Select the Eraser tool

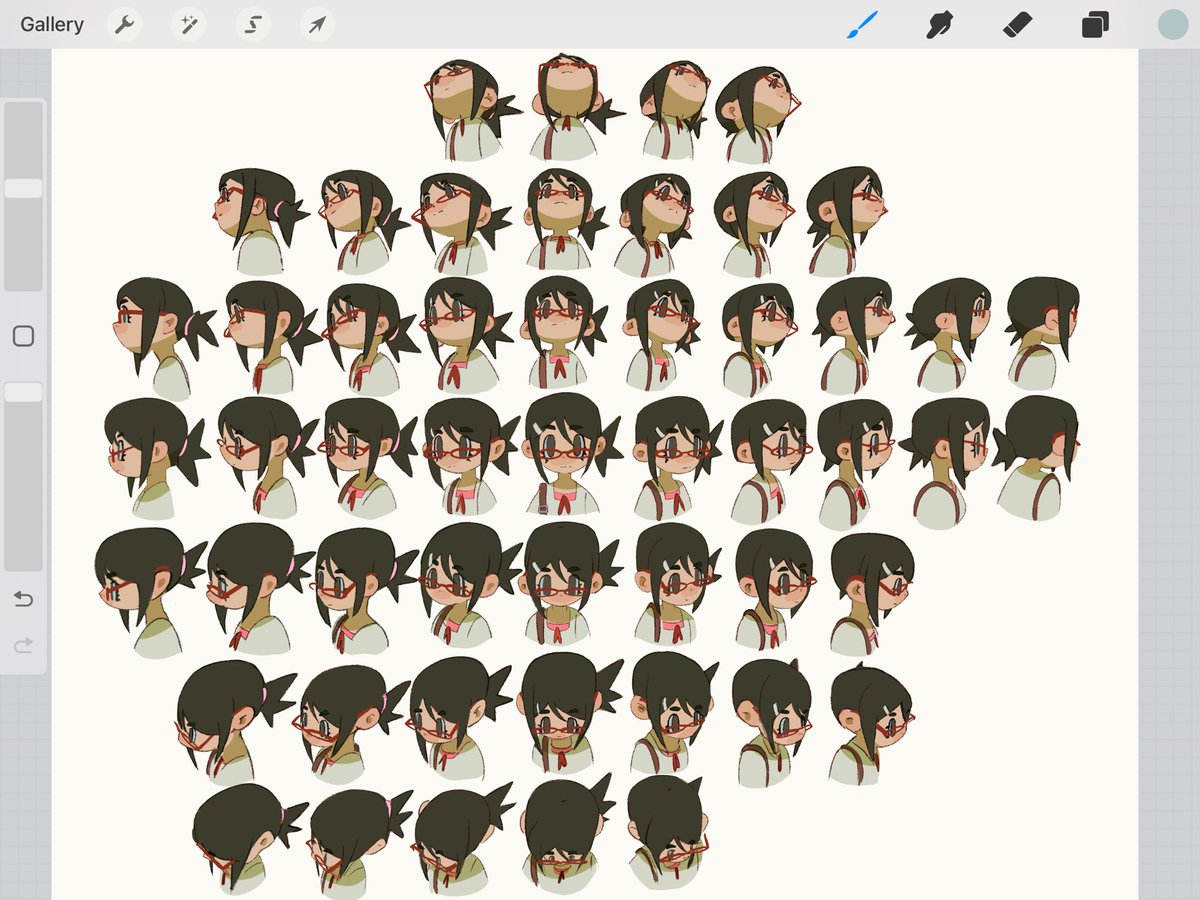point(1014,24)
